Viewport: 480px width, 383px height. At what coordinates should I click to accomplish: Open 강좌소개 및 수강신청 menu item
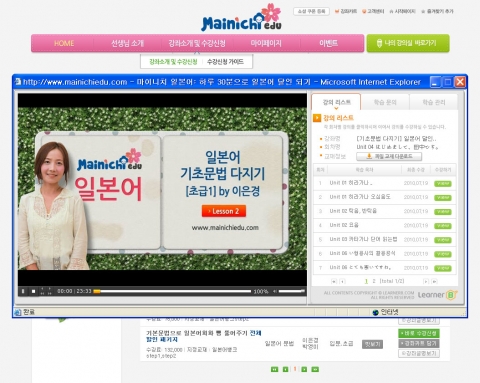[197, 43]
